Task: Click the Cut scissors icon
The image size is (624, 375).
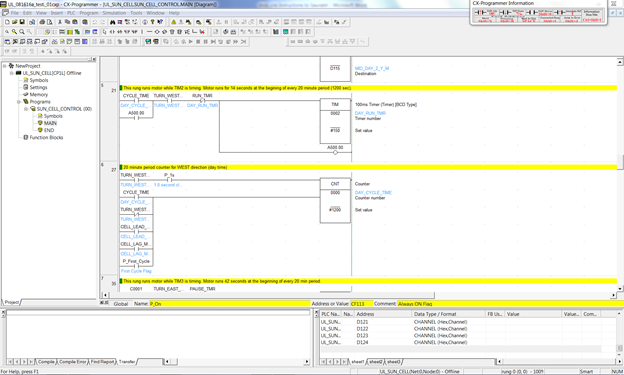Action: click(x=60, y=22)
